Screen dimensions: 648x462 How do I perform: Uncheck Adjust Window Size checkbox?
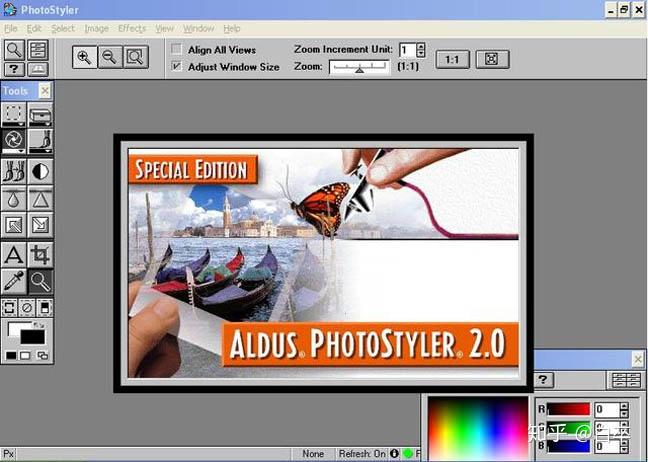(x=176, y=66)
